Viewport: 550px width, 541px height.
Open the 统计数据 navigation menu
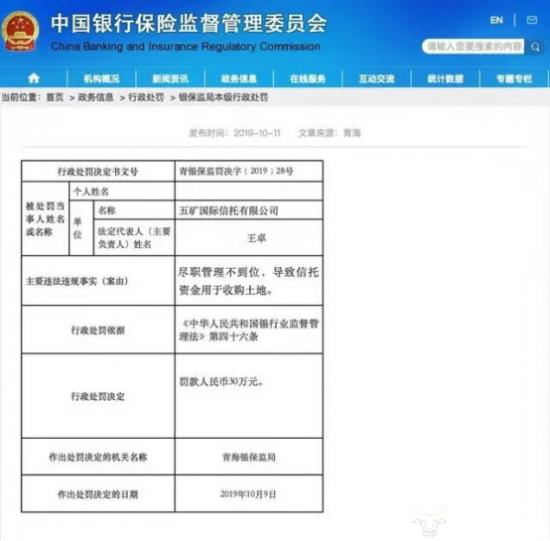point(445,79)
